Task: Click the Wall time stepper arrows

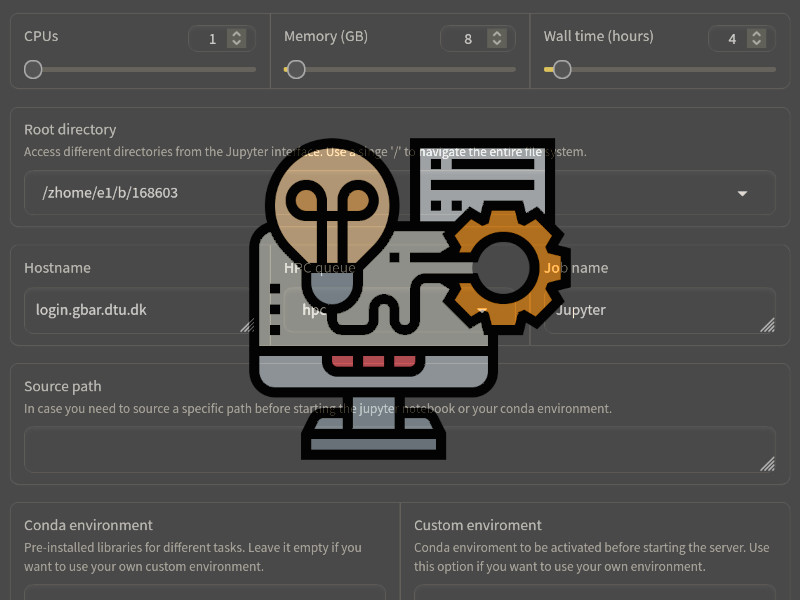Action: click(757, 39)
